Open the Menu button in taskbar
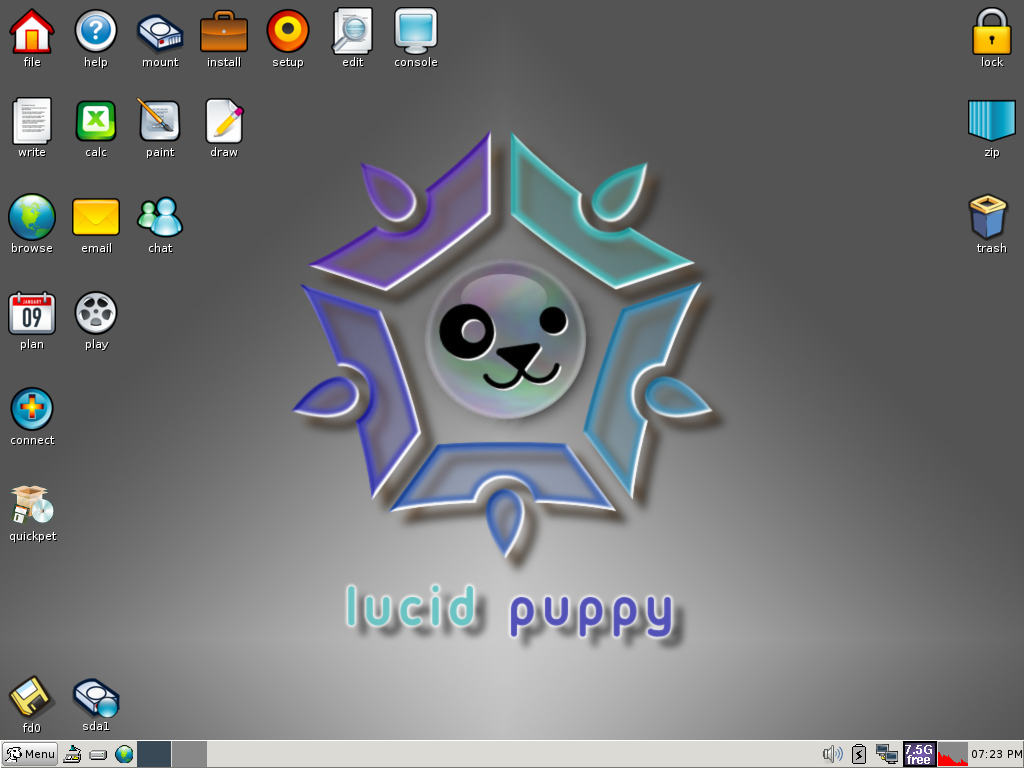Image resolution: width=1024 pixels, height=768 pixels. [x=30, y=754]
